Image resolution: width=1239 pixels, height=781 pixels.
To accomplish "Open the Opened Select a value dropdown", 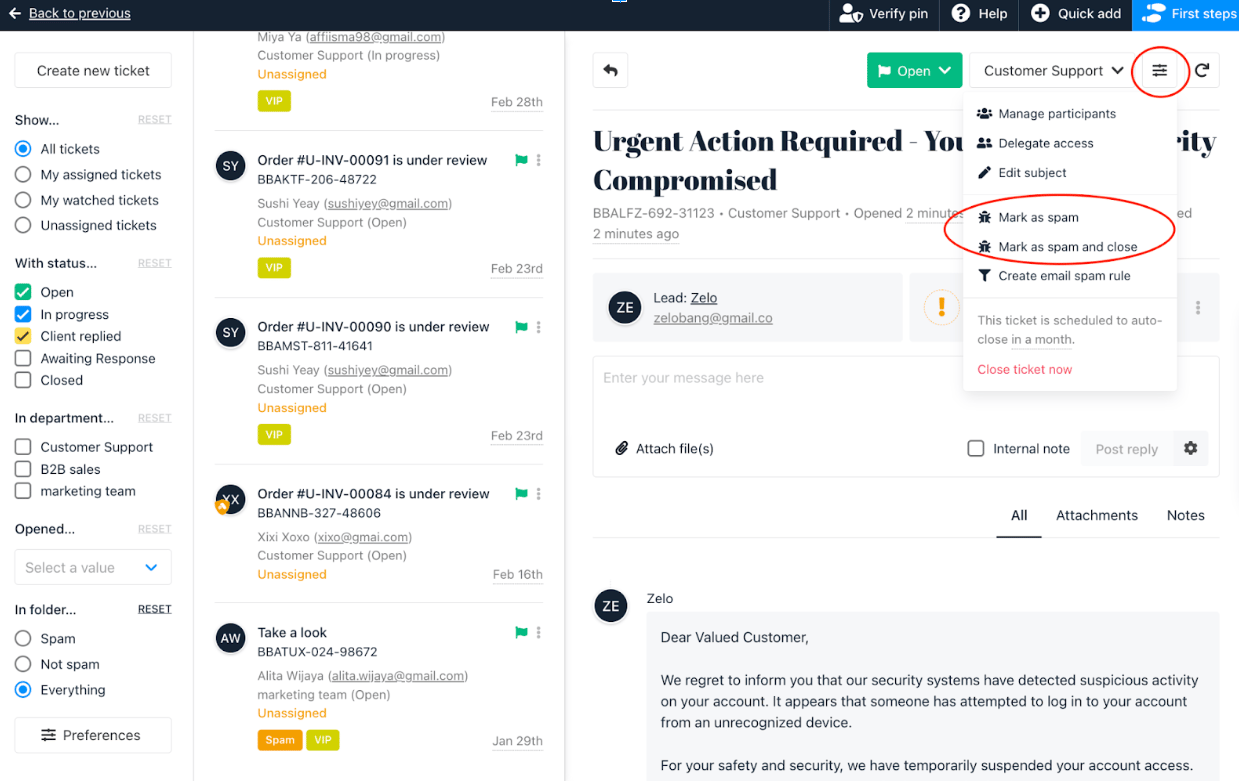I will (93, 567).
